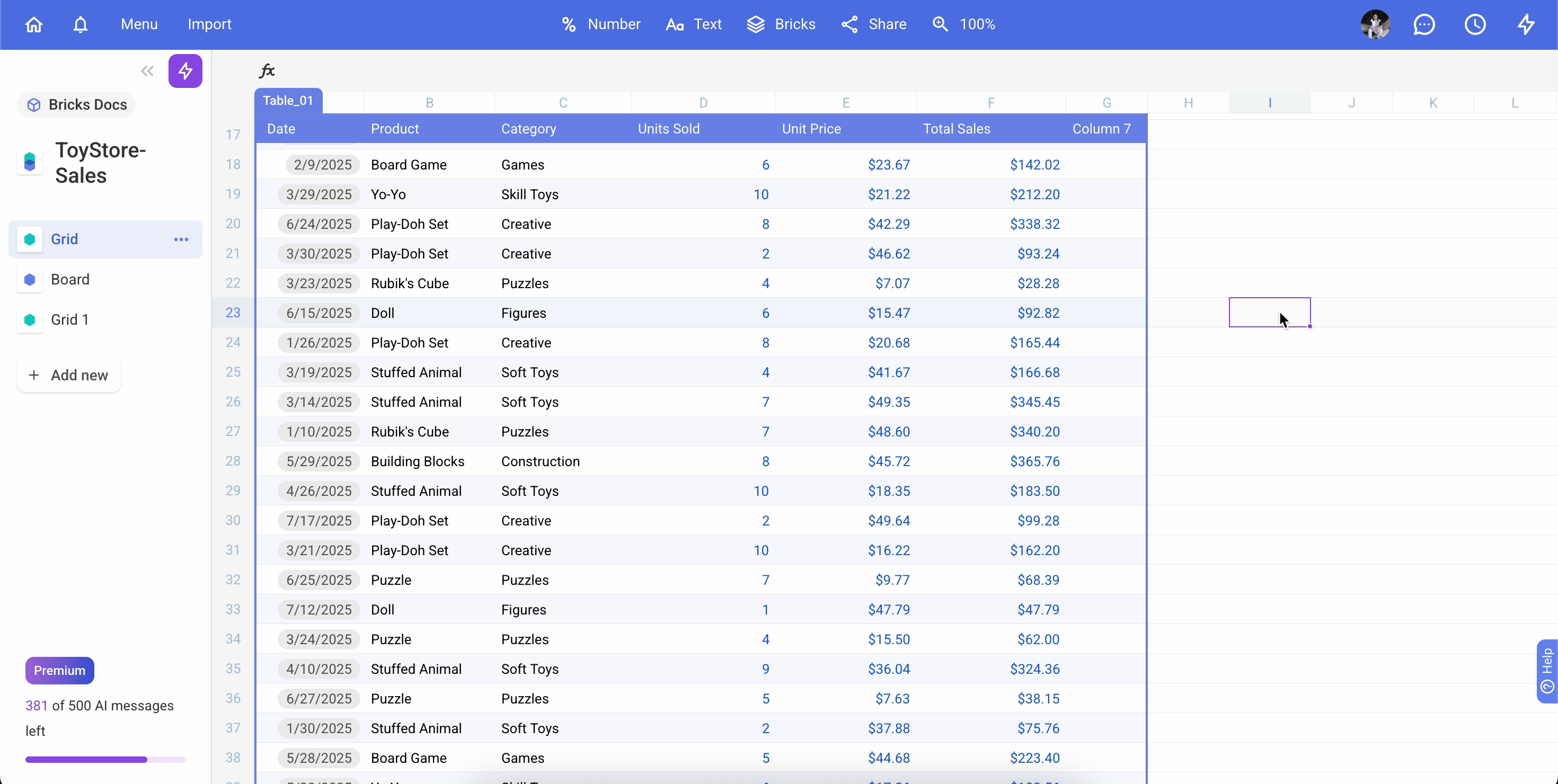Image resolution: width=1558 pixels, height=784 pixels.
Task: Open the Help side tab
Action: point(1547,670)
